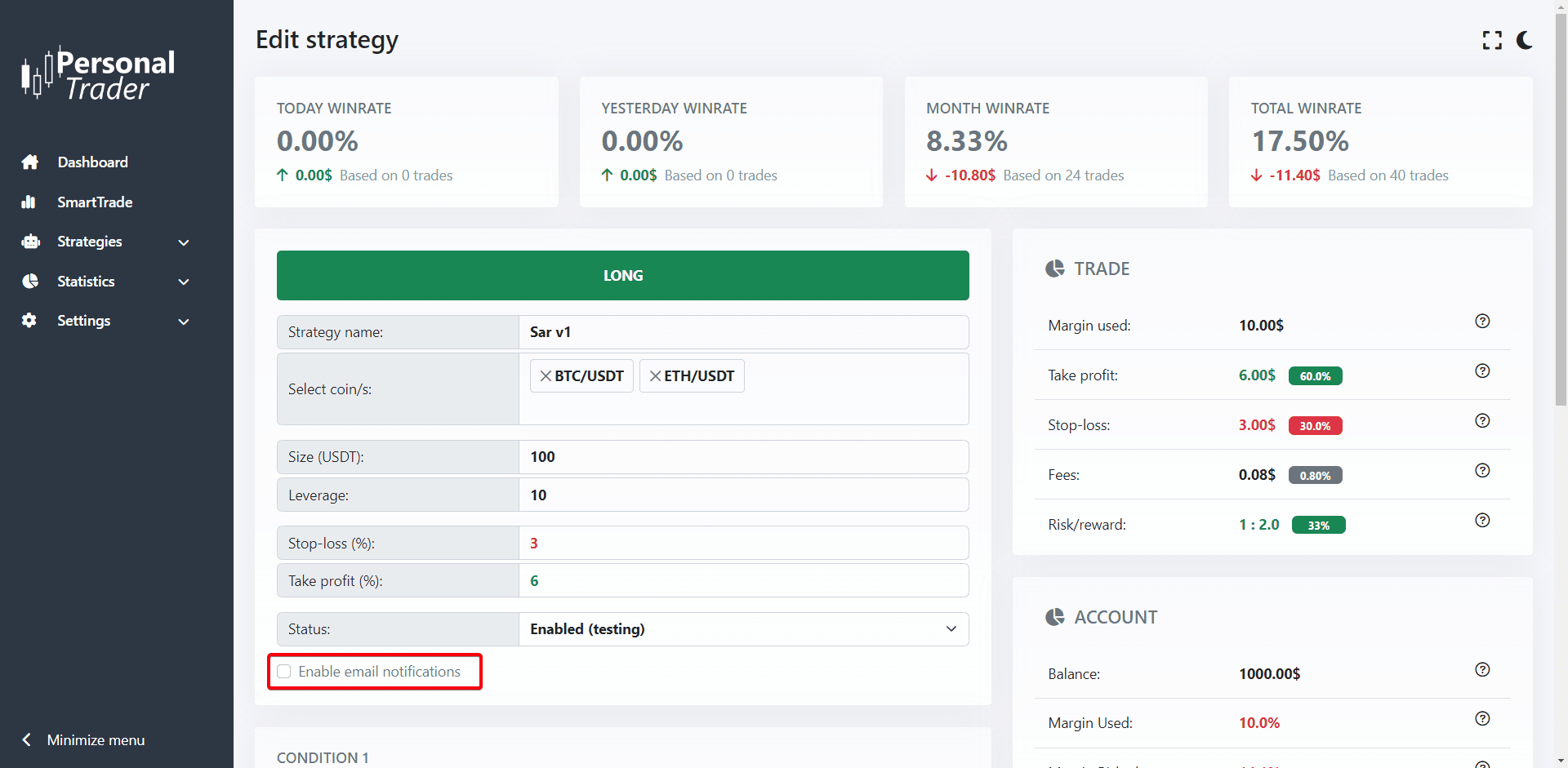Click help icon next to Balance
Viewport: 1568px width, 768px height.
(x=1482, y=670)
